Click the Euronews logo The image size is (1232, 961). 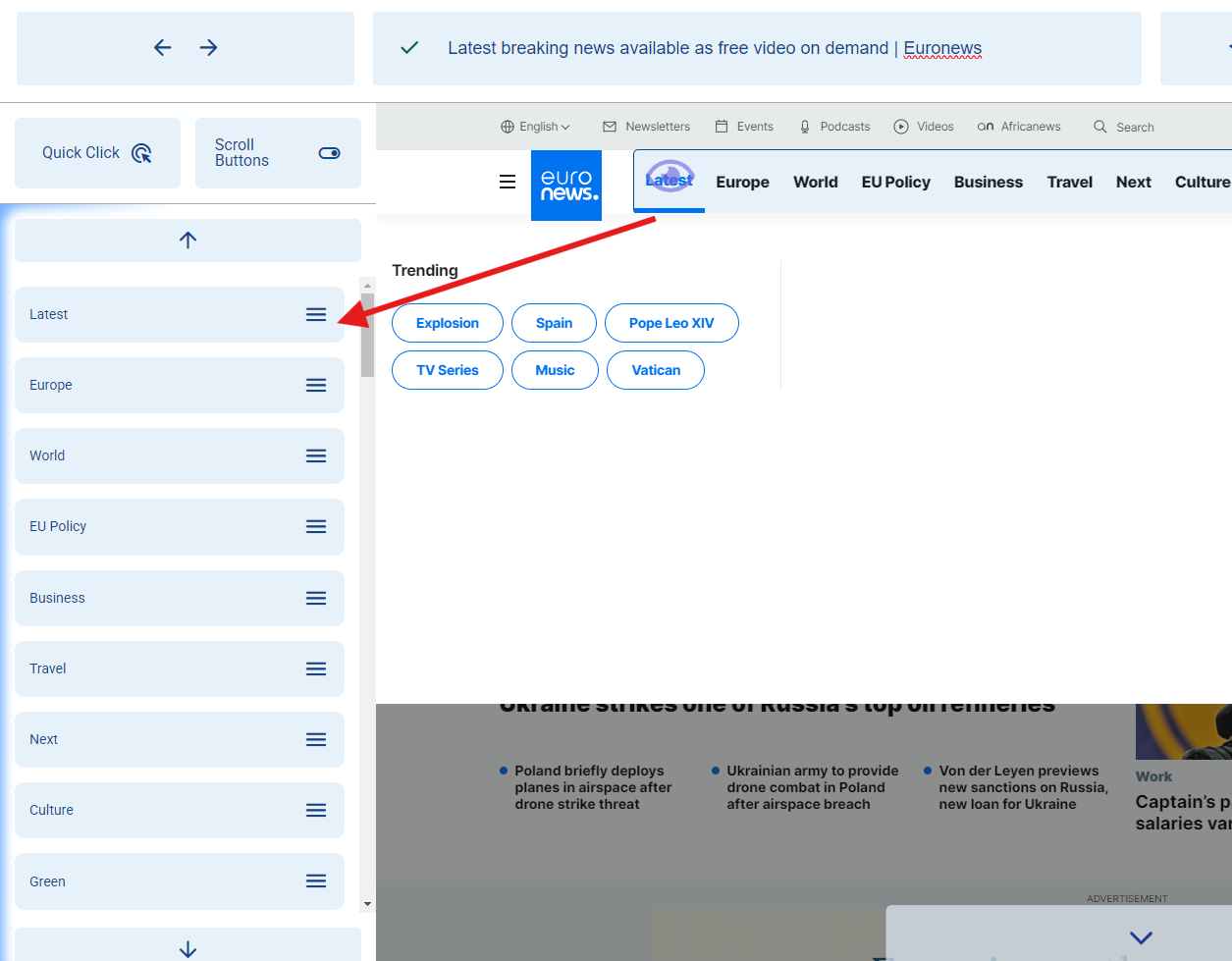coord(566,186)
